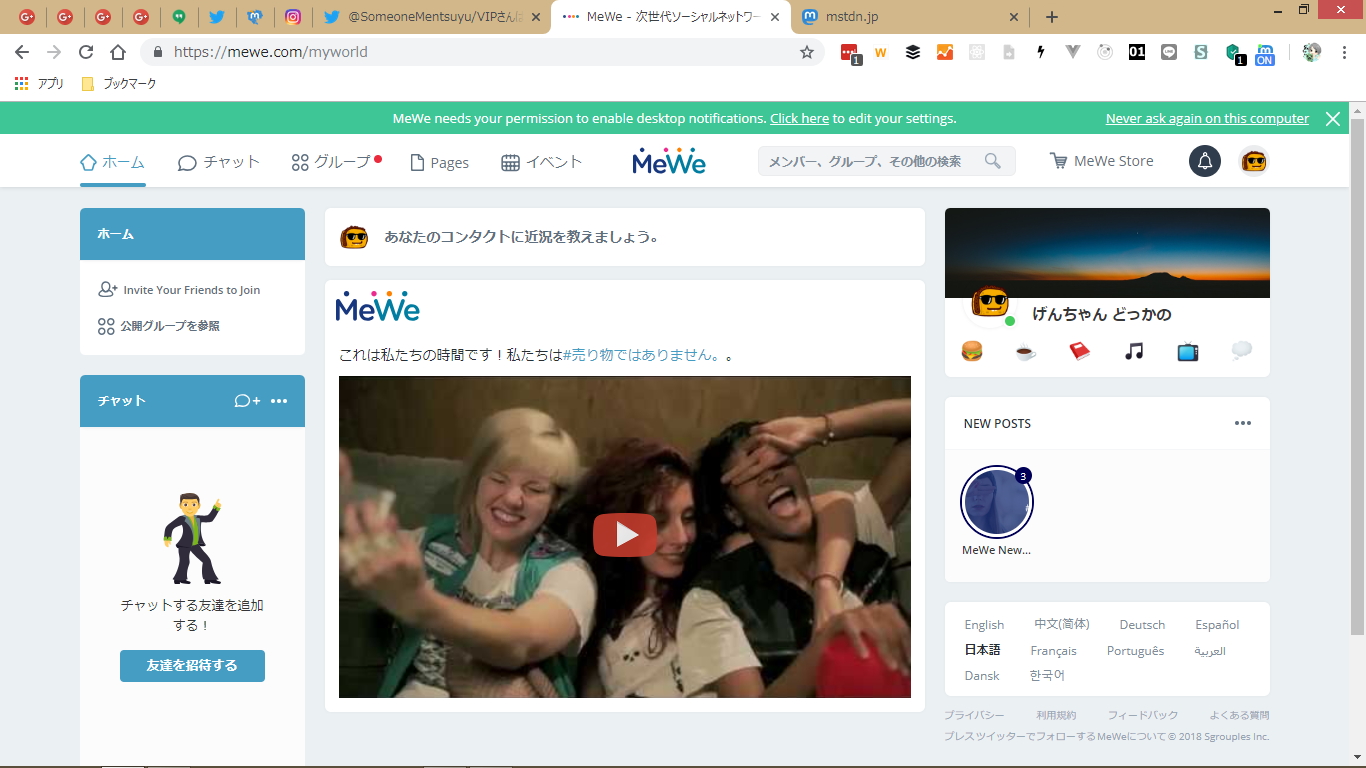The image size is (1366, 768).
Task: Open the MeWe News new posts thumbnail
Action: pos(996,502)
